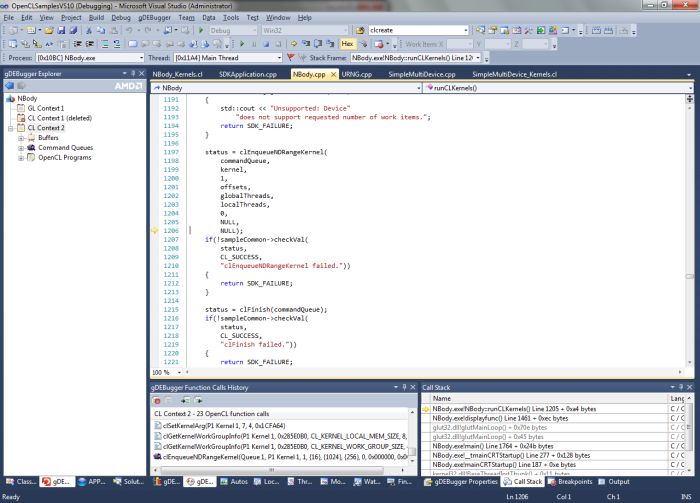The height and width of the screenshot is (503, 700).
Task: Click green Start Debugging arrow beside Debug combo
Action: coord(201,30)
